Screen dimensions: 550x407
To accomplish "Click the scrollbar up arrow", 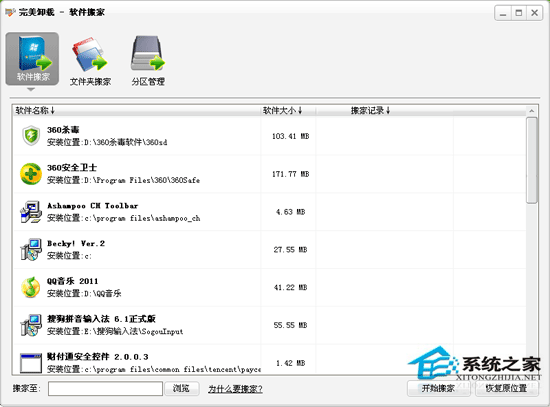I will (532, 111).
